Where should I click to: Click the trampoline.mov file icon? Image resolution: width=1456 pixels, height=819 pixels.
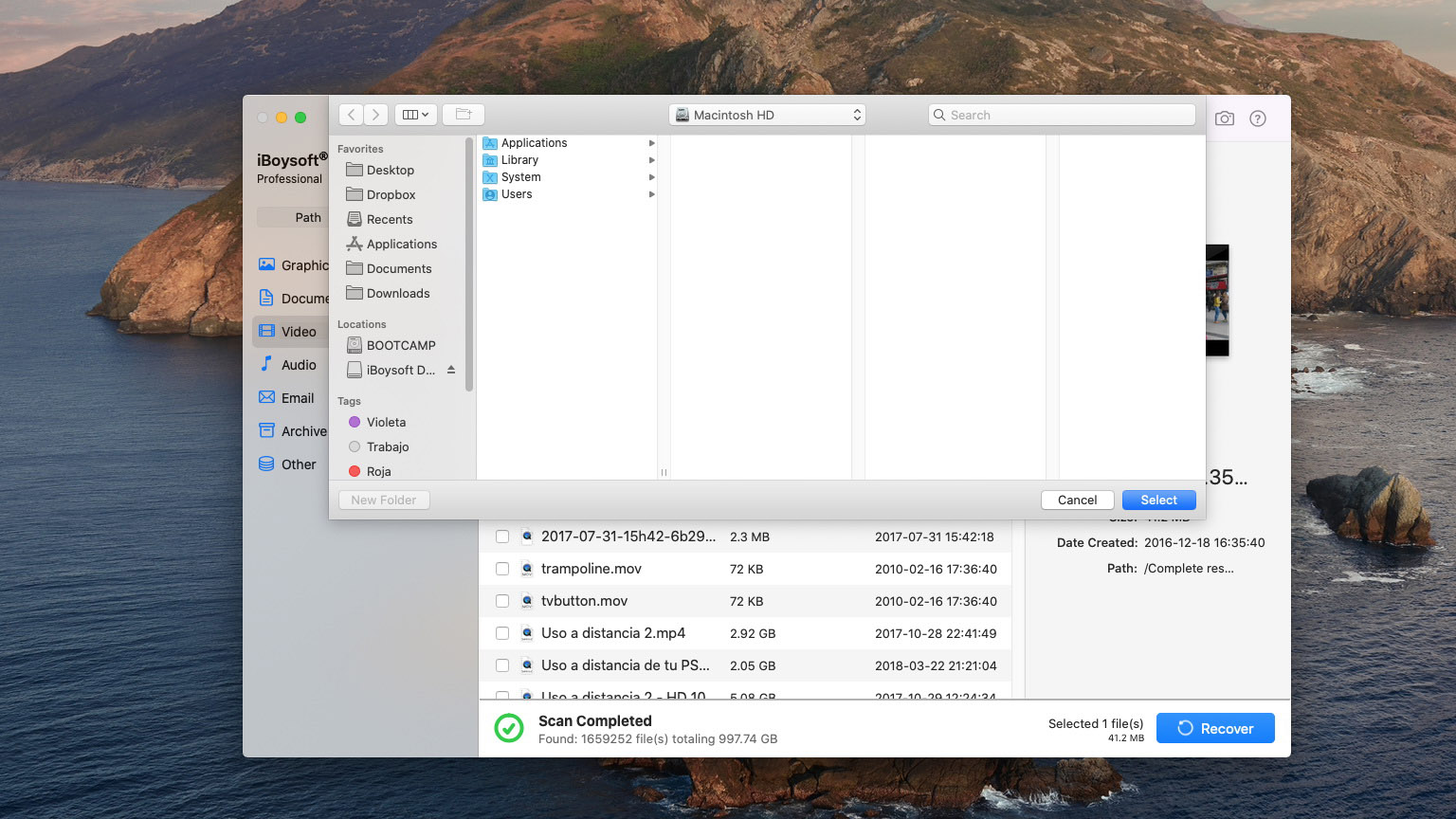coord(526,569)
